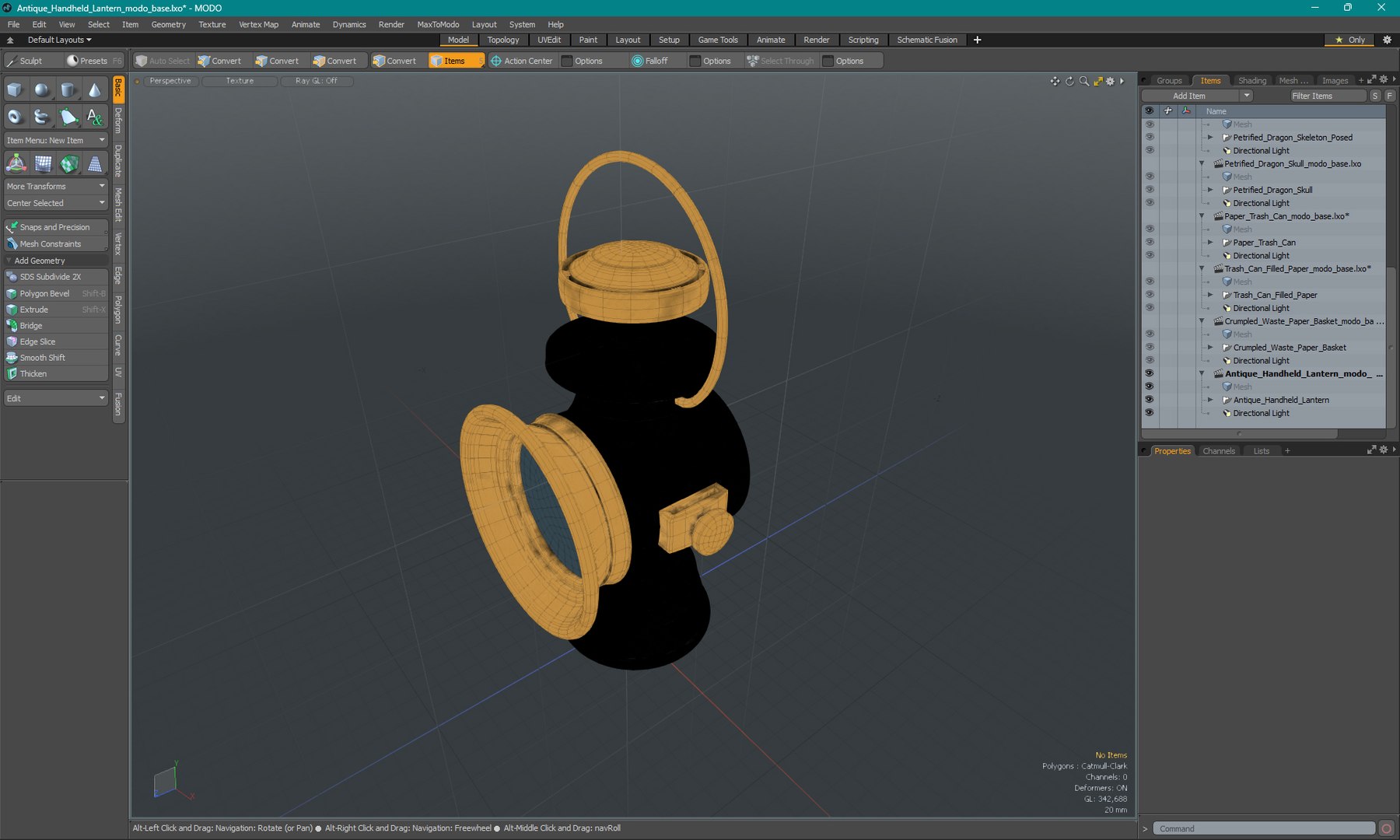Open the More Transforms dropdown
This screenshot has width=1400, height=840.
[55, 186]
